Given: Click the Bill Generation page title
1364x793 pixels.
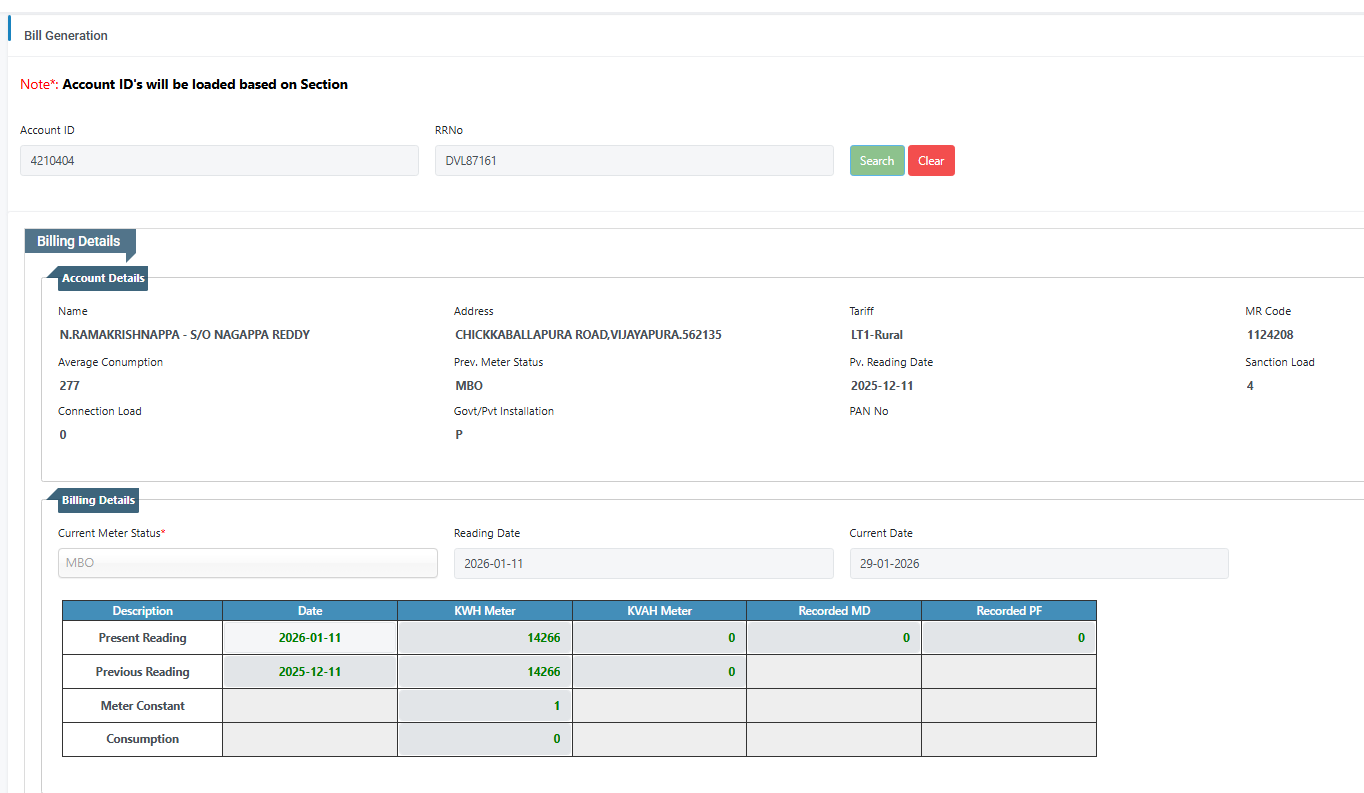Looking at the screenshot, I should pyautogui.click(x=66, y=35).
